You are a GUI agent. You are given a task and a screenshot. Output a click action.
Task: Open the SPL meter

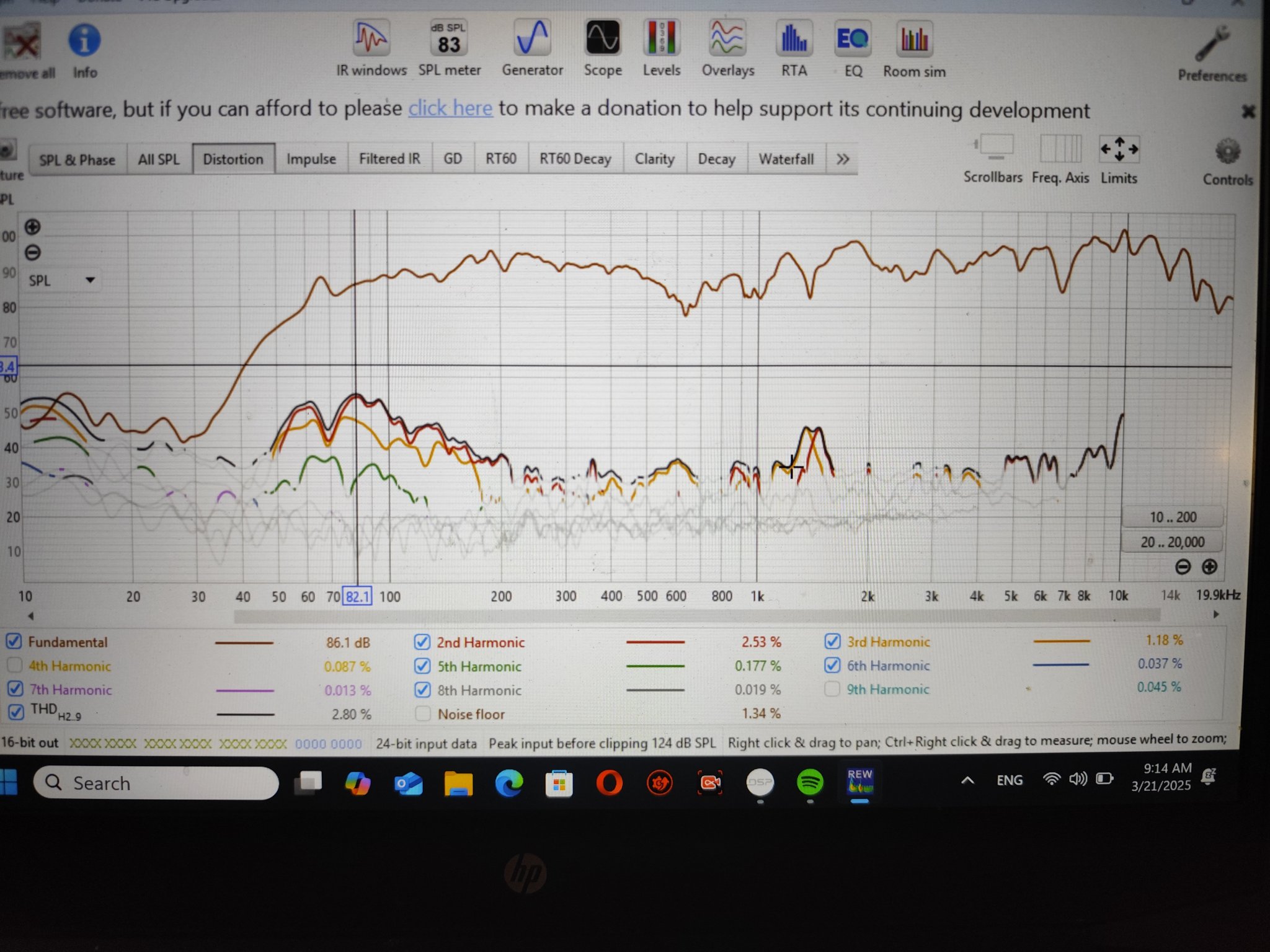tap(449, 39)
